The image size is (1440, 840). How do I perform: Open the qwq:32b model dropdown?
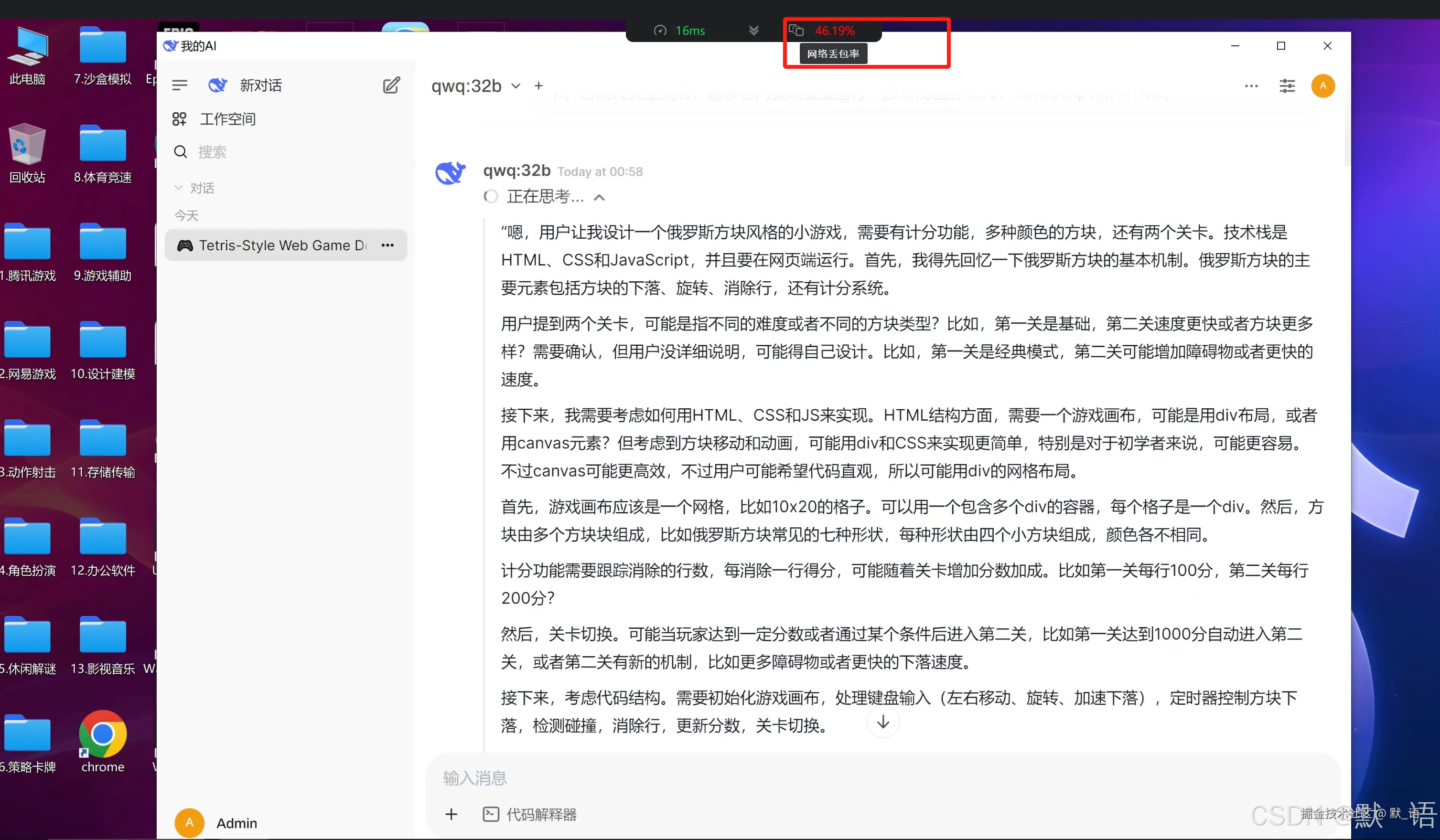click(515, 85)
